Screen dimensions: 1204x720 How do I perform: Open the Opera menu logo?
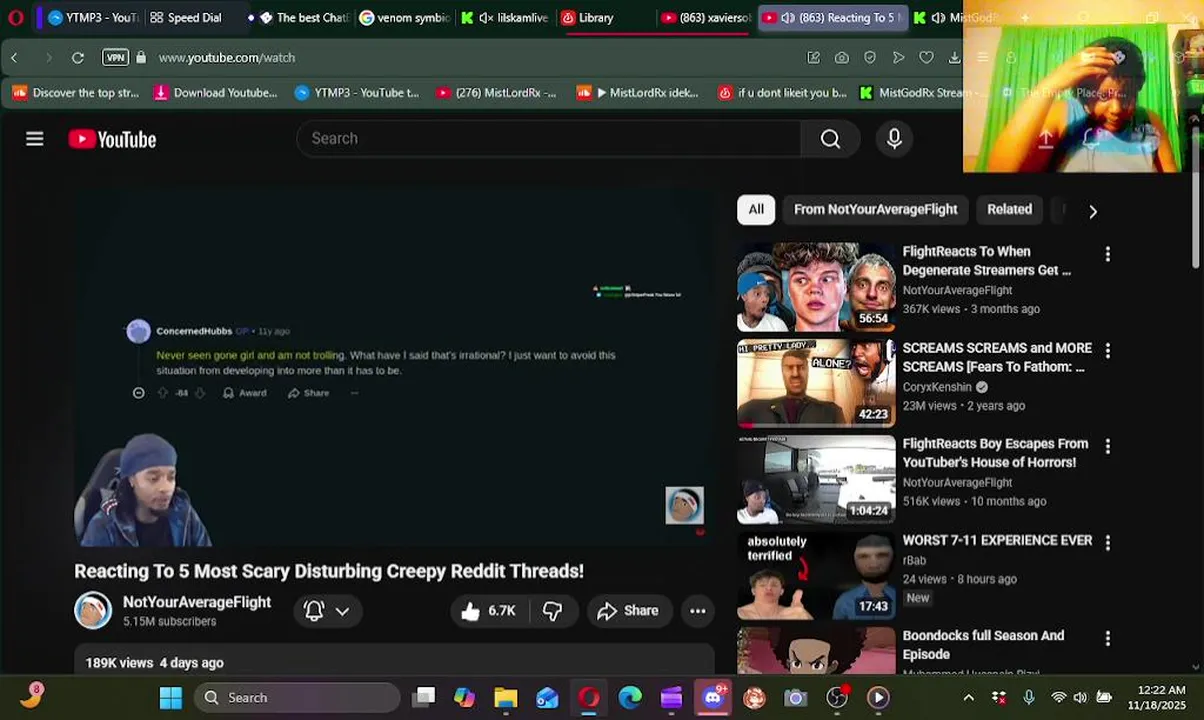15,17
